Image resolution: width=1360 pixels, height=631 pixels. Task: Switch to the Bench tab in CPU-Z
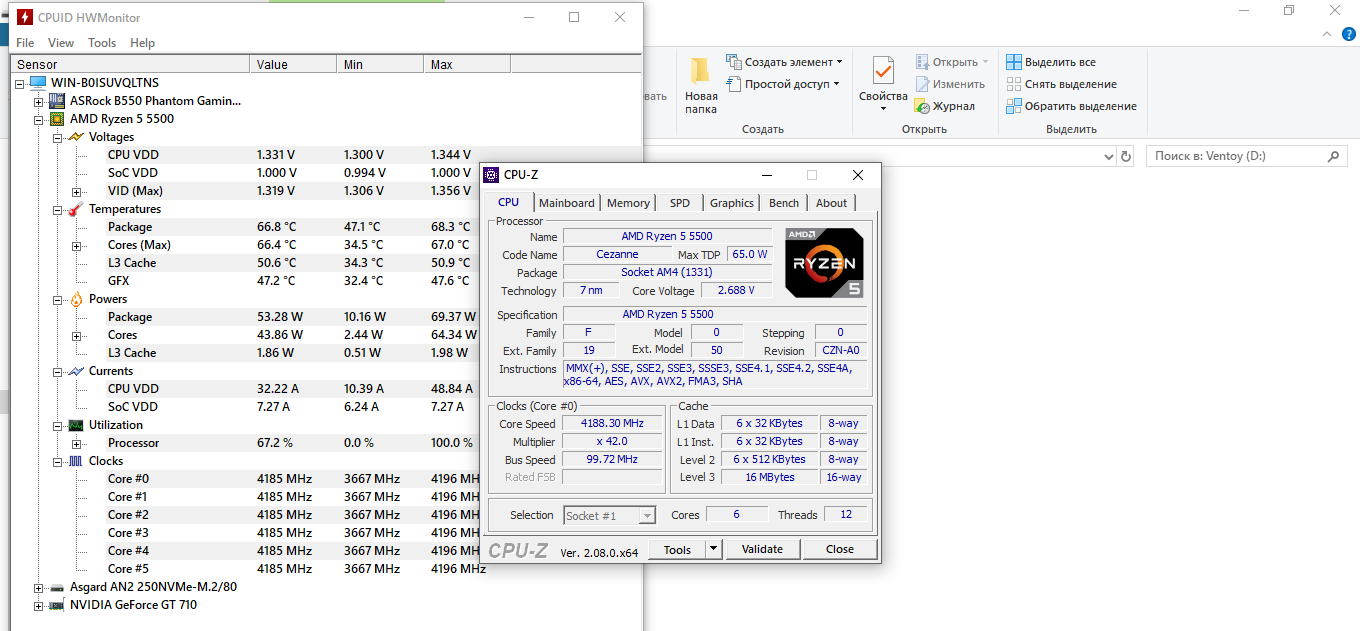coord(784,203)
